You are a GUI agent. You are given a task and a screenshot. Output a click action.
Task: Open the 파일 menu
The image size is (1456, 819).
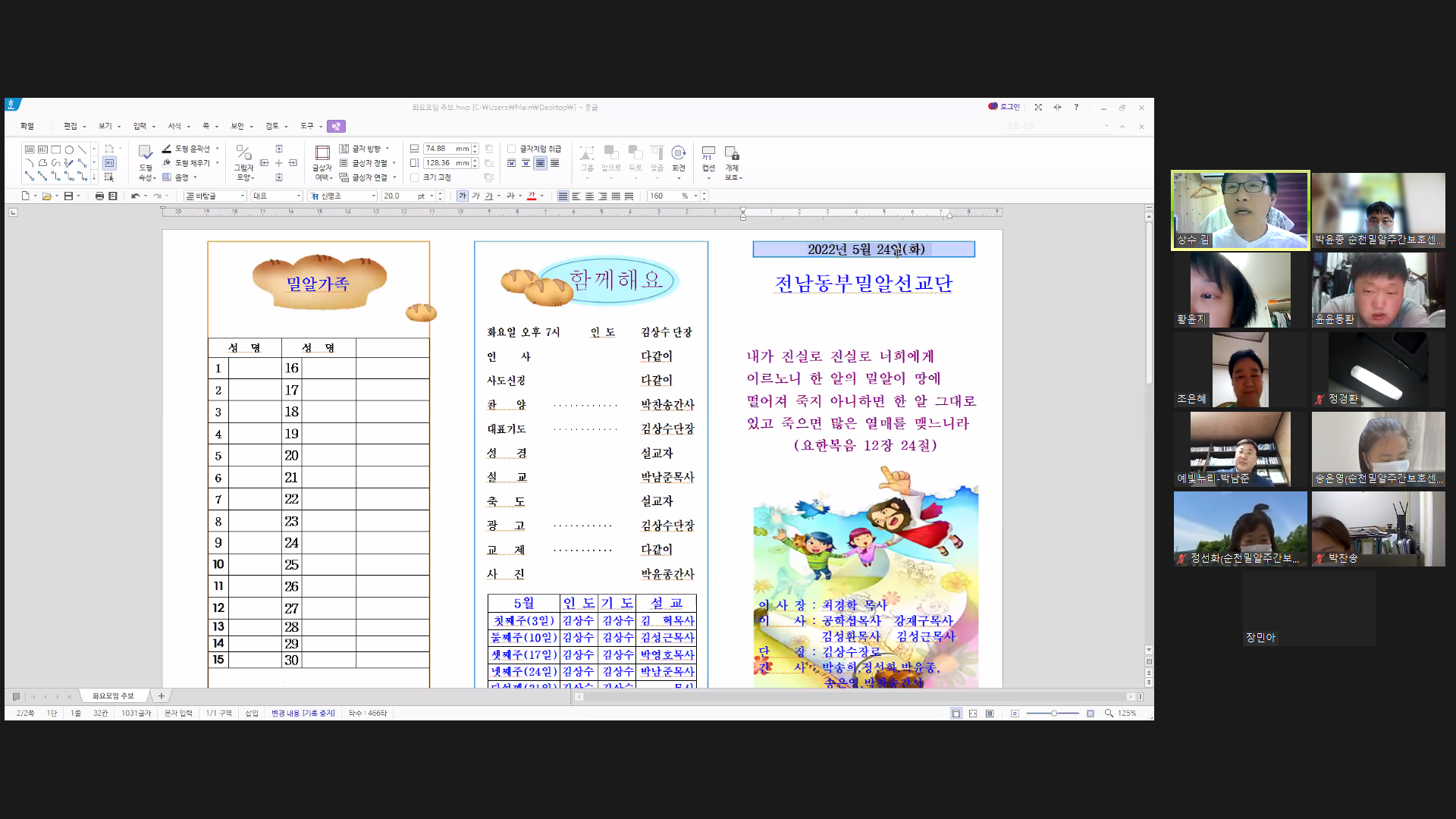click(27, 126)
